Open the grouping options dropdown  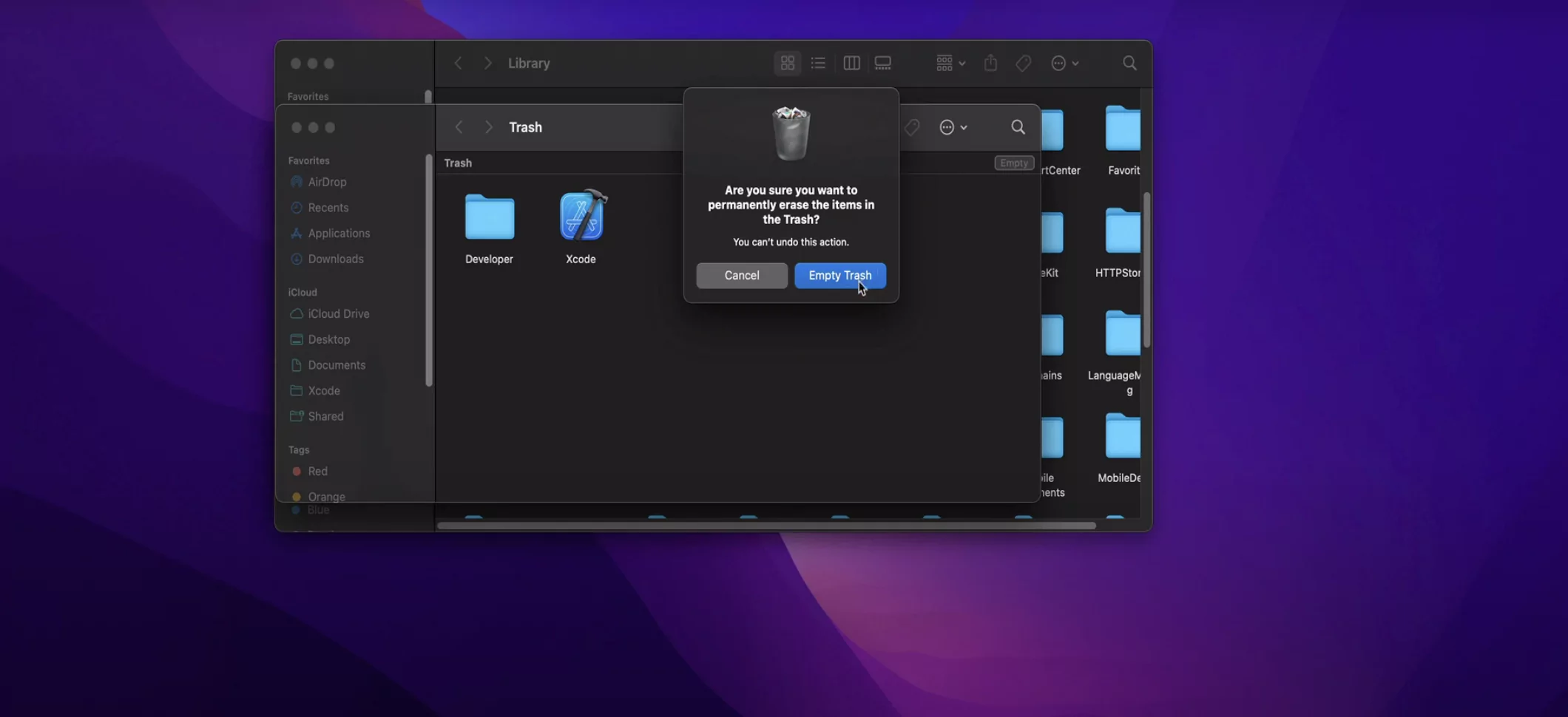point(949,63)
